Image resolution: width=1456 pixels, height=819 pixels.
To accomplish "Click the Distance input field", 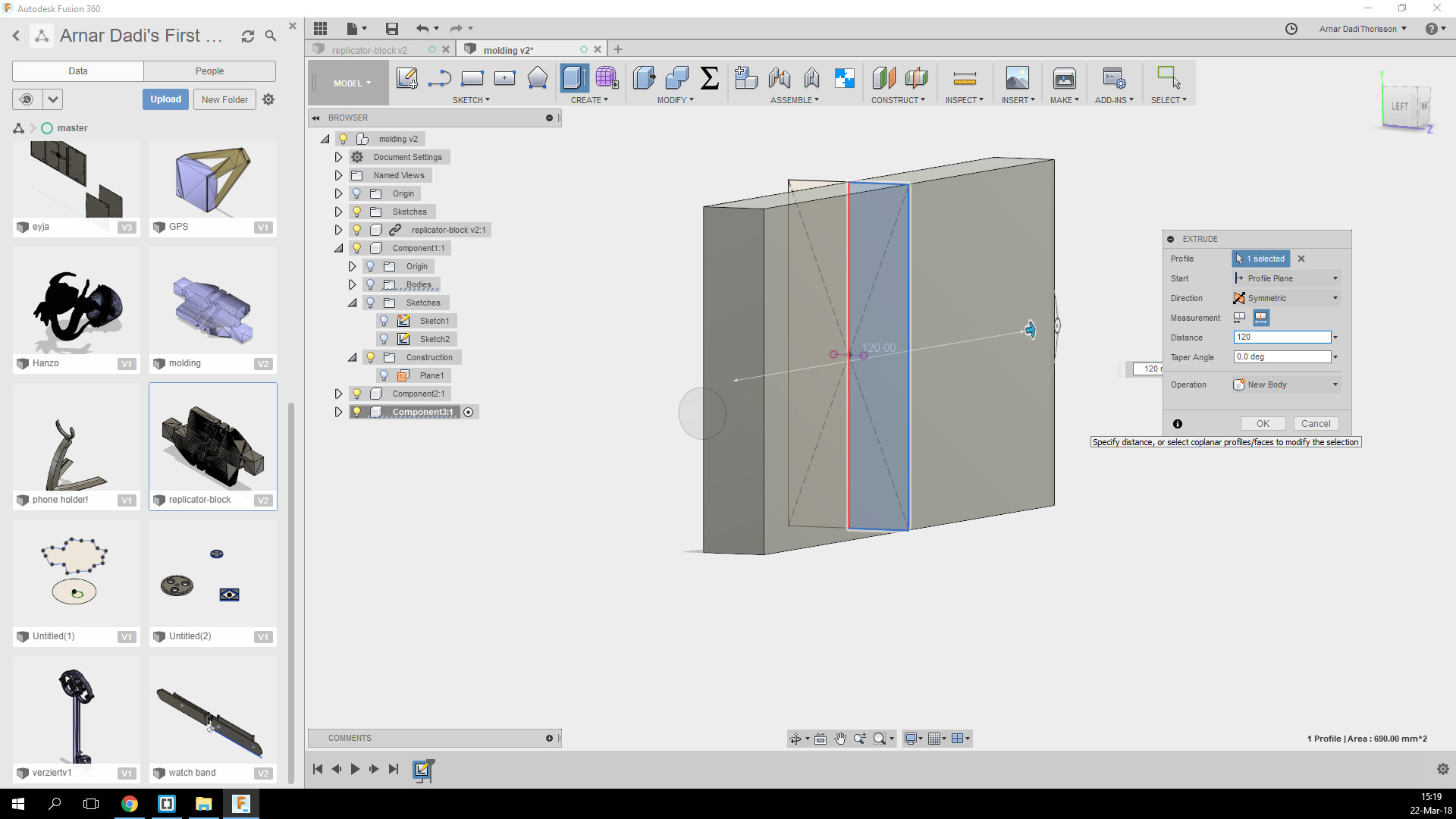I will (1282, 337).
